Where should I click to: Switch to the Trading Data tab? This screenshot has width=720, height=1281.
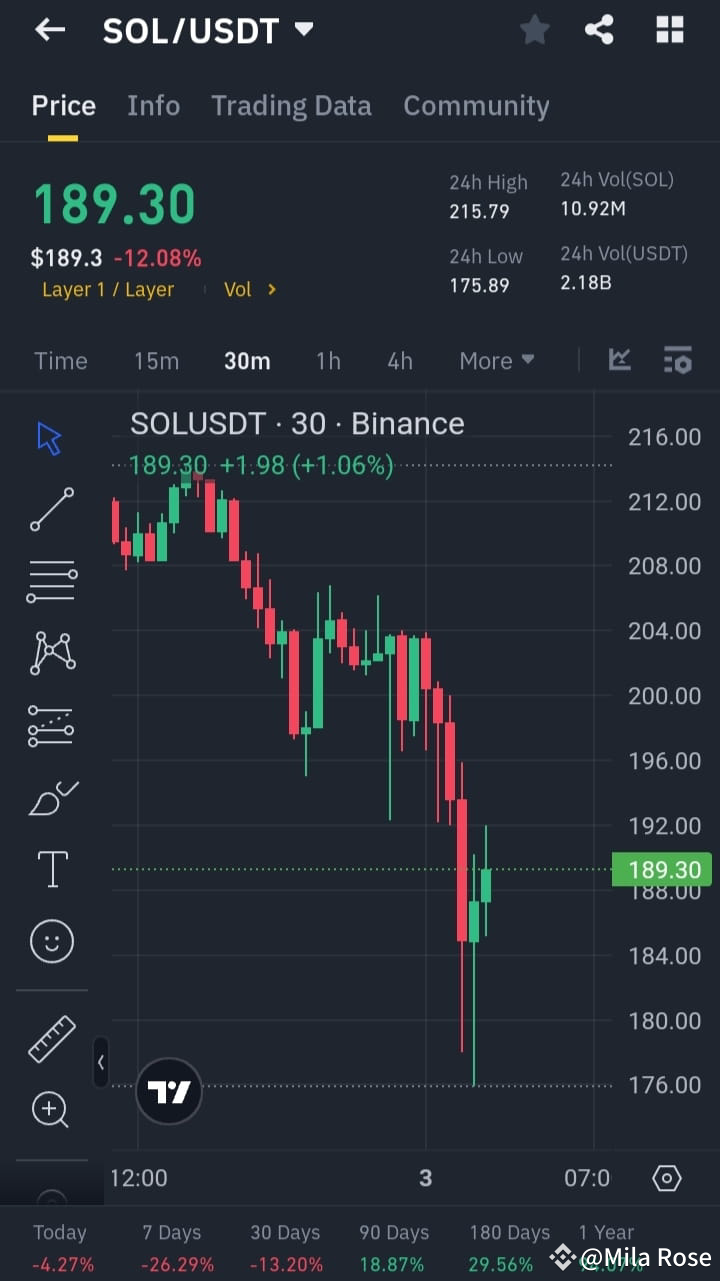tap(291, 106)
